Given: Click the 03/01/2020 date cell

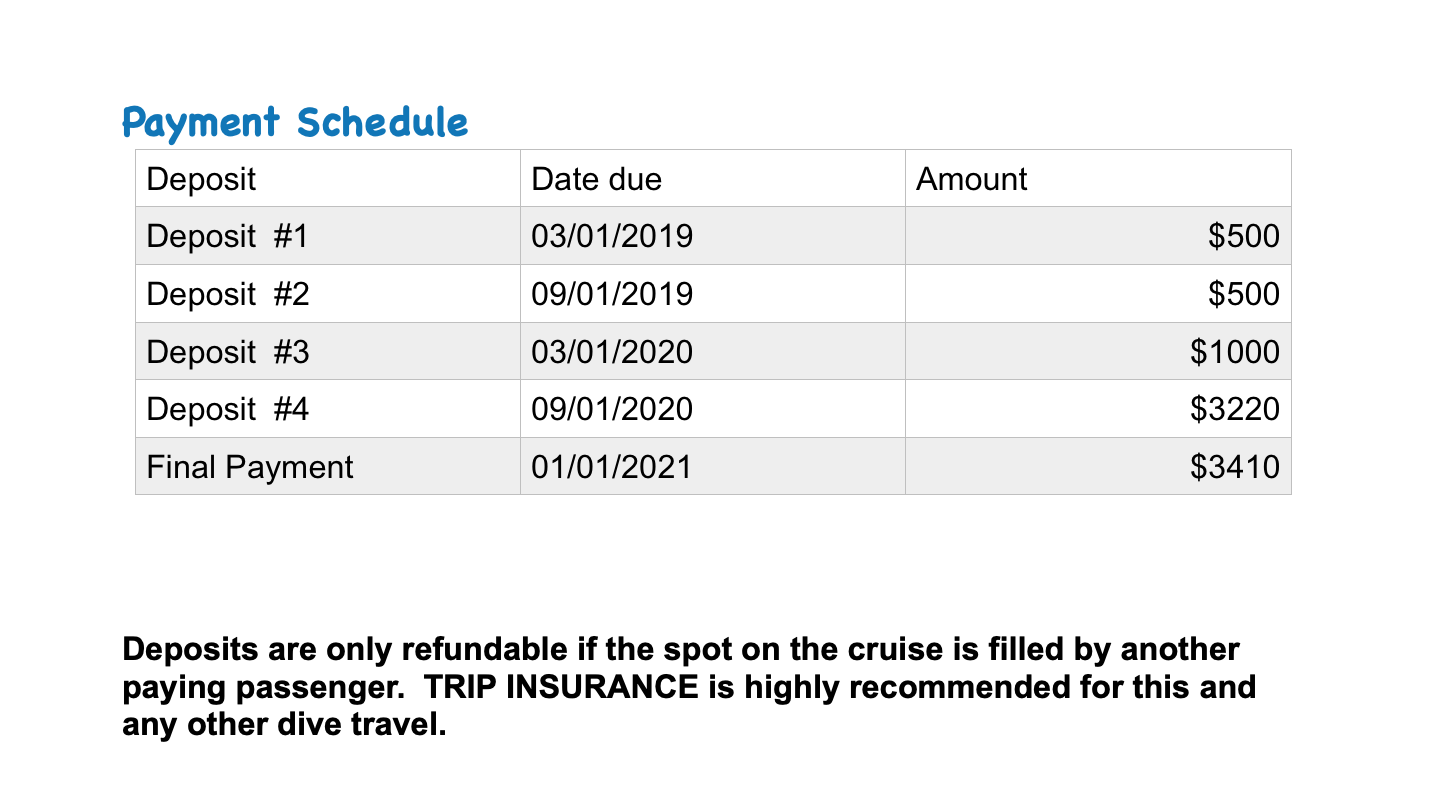Looking at the screenshot, I should tap(713, 351).
